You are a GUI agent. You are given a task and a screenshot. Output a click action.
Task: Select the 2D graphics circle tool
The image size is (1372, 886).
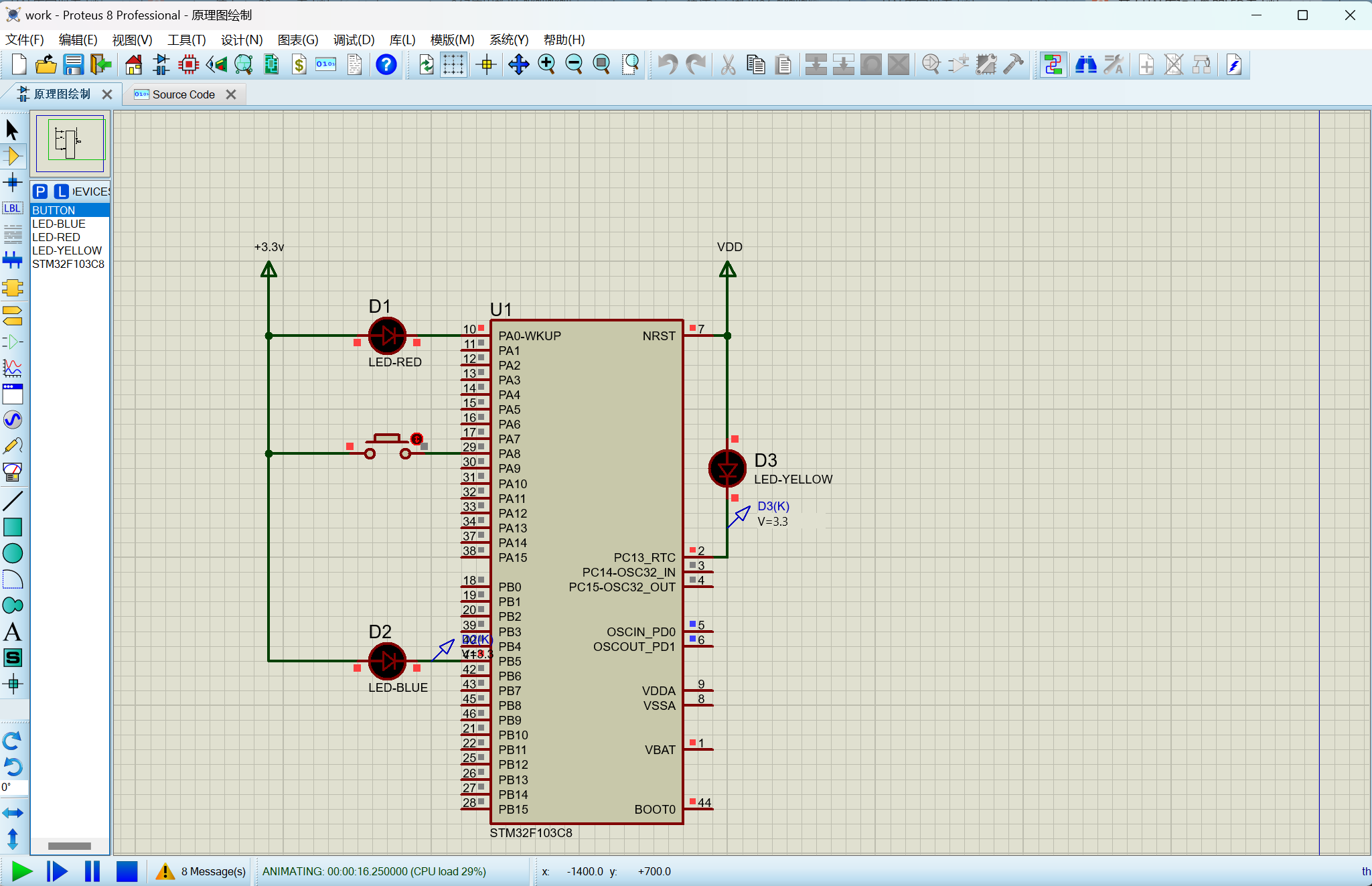coord(13,553)
